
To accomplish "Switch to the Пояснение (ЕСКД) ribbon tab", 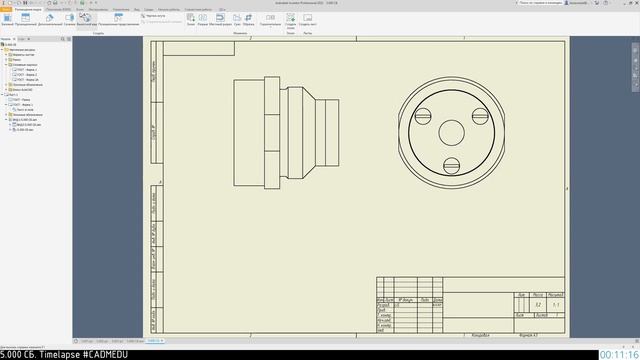I will [58, 9].
